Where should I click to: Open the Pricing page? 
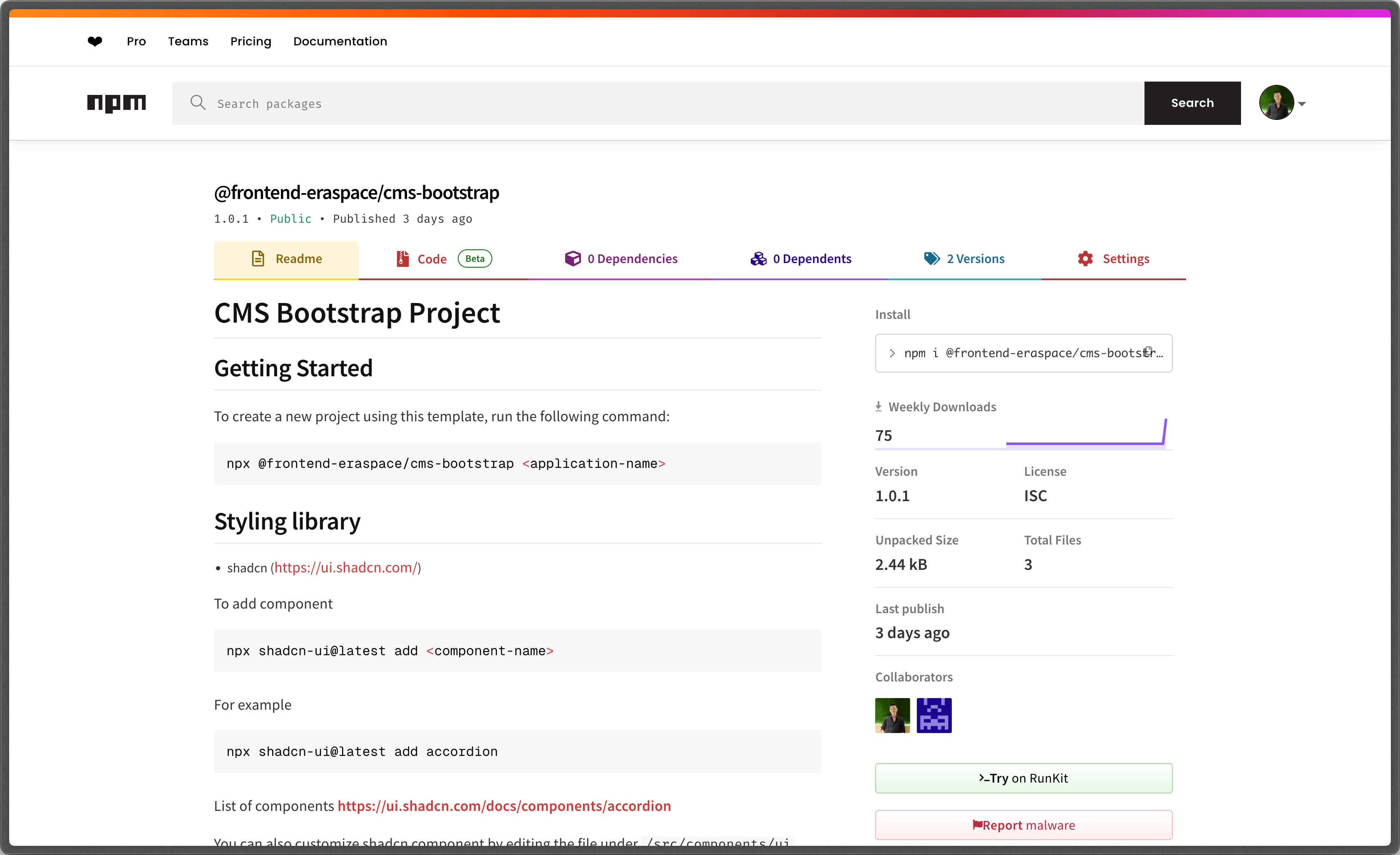pos(251,41)
